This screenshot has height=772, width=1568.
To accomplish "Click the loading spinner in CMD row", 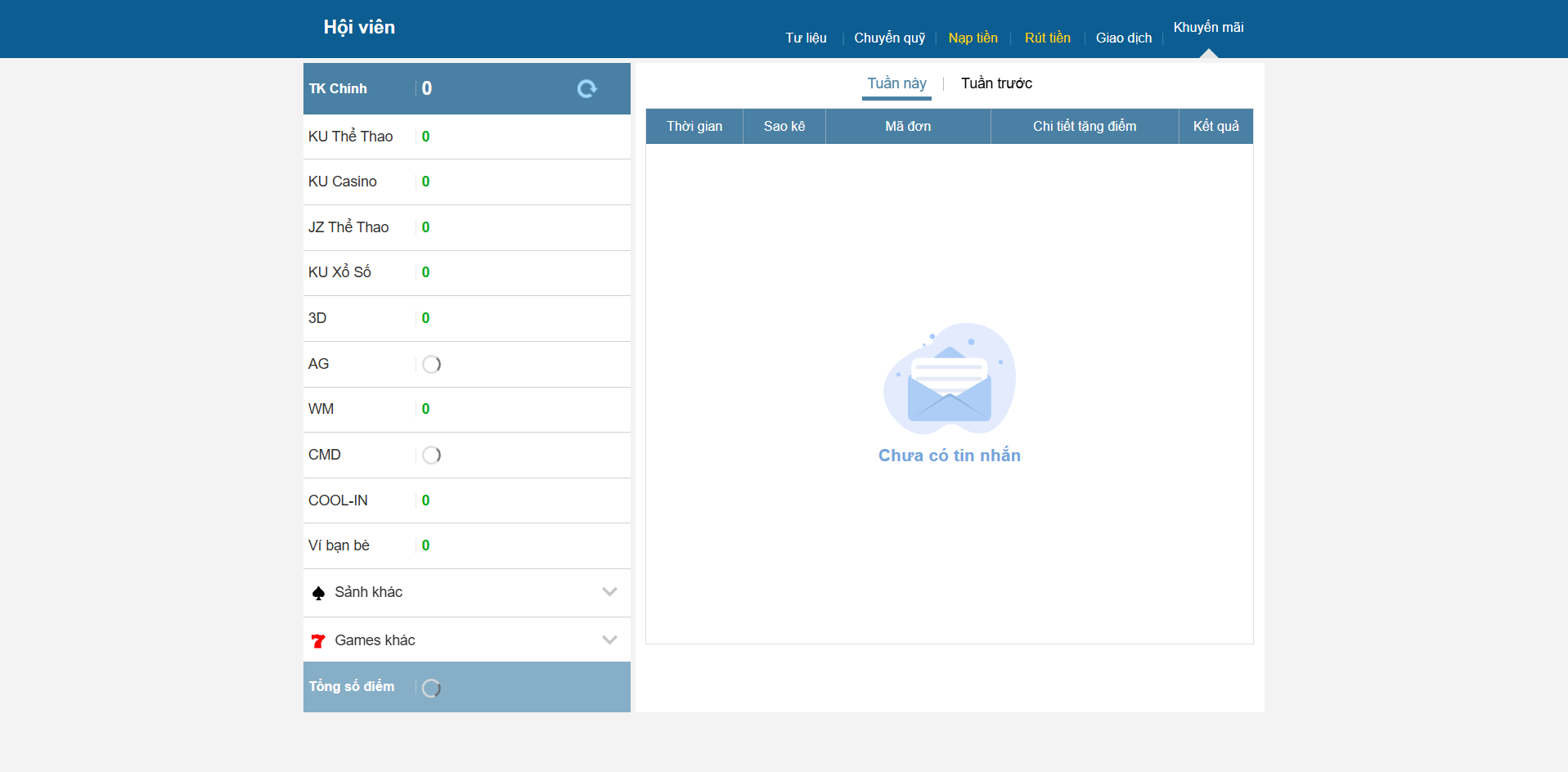I will (x=431, y=456).
